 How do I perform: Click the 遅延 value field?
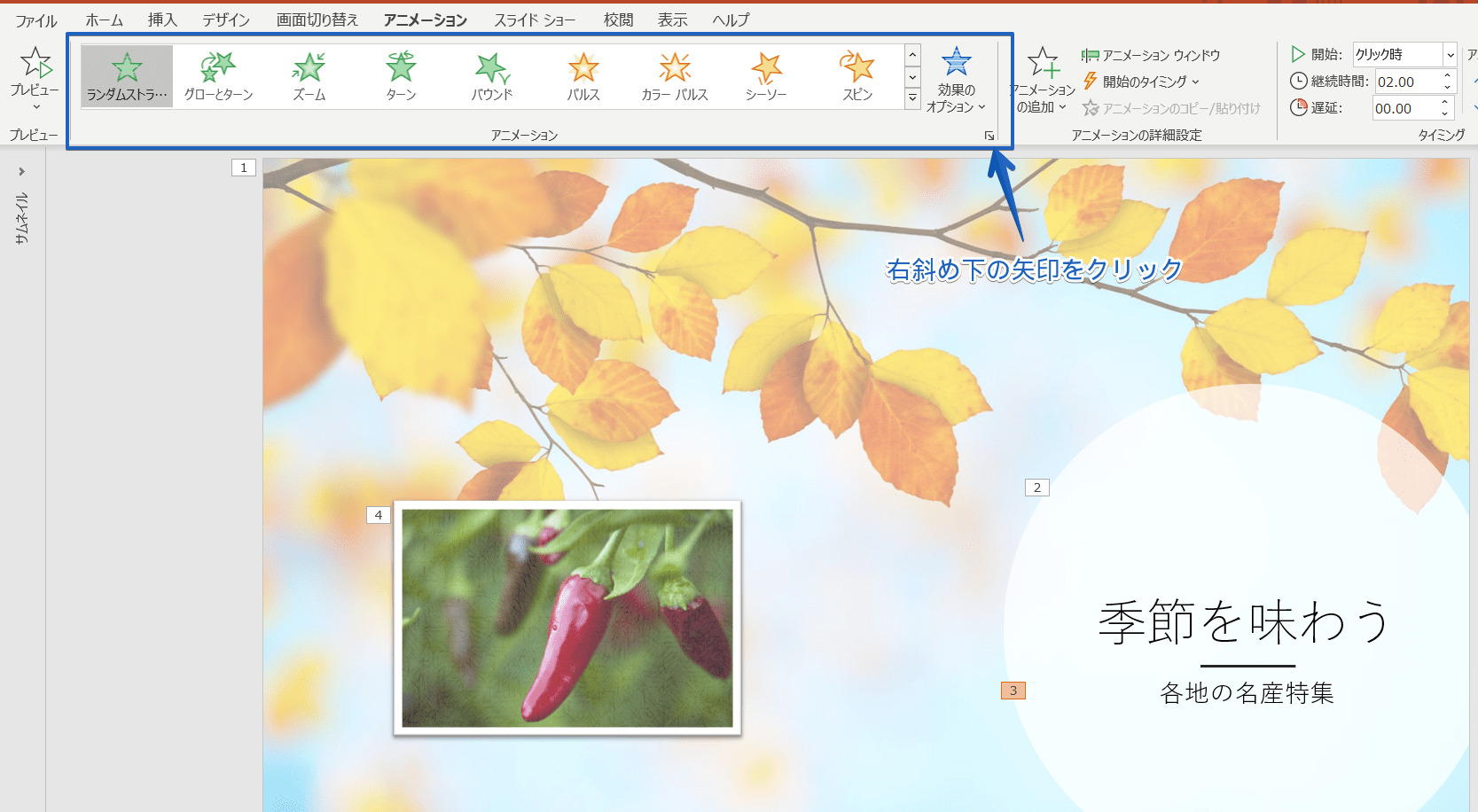pos(1404,108)
